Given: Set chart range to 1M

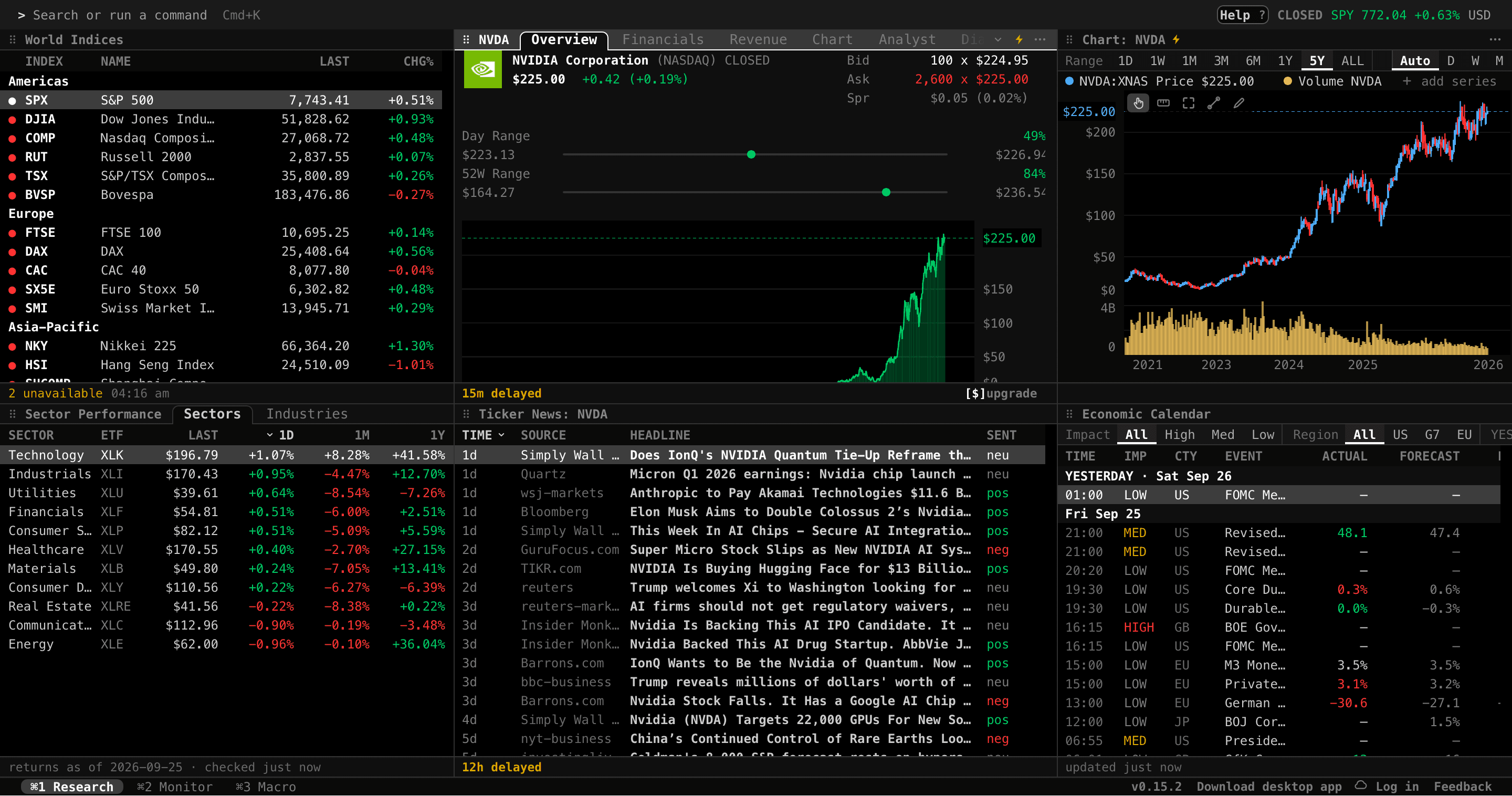Looking at the screenshot, I should [x=1189, y=60].
